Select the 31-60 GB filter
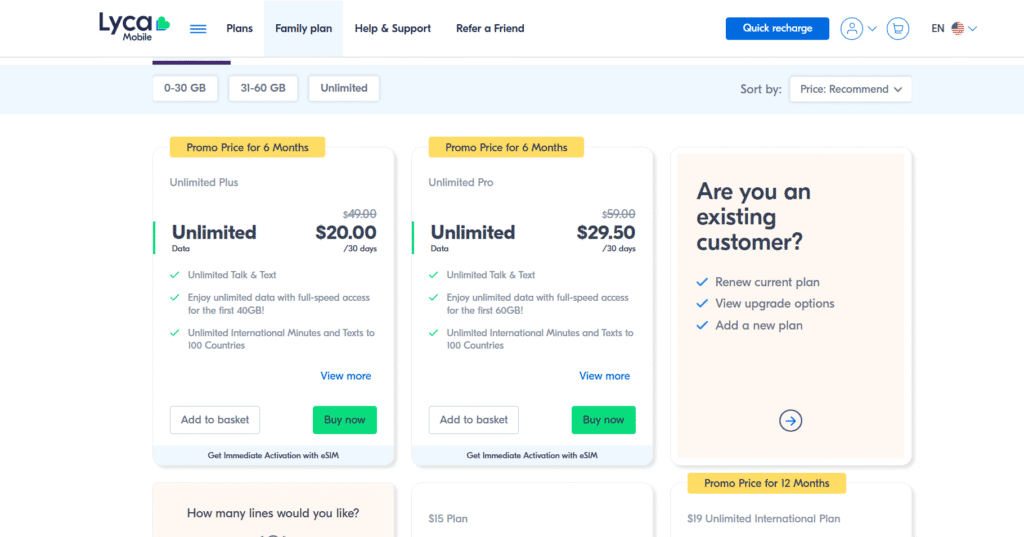The height and width of the screenshot is (537, 1024). tap(263, 88)
